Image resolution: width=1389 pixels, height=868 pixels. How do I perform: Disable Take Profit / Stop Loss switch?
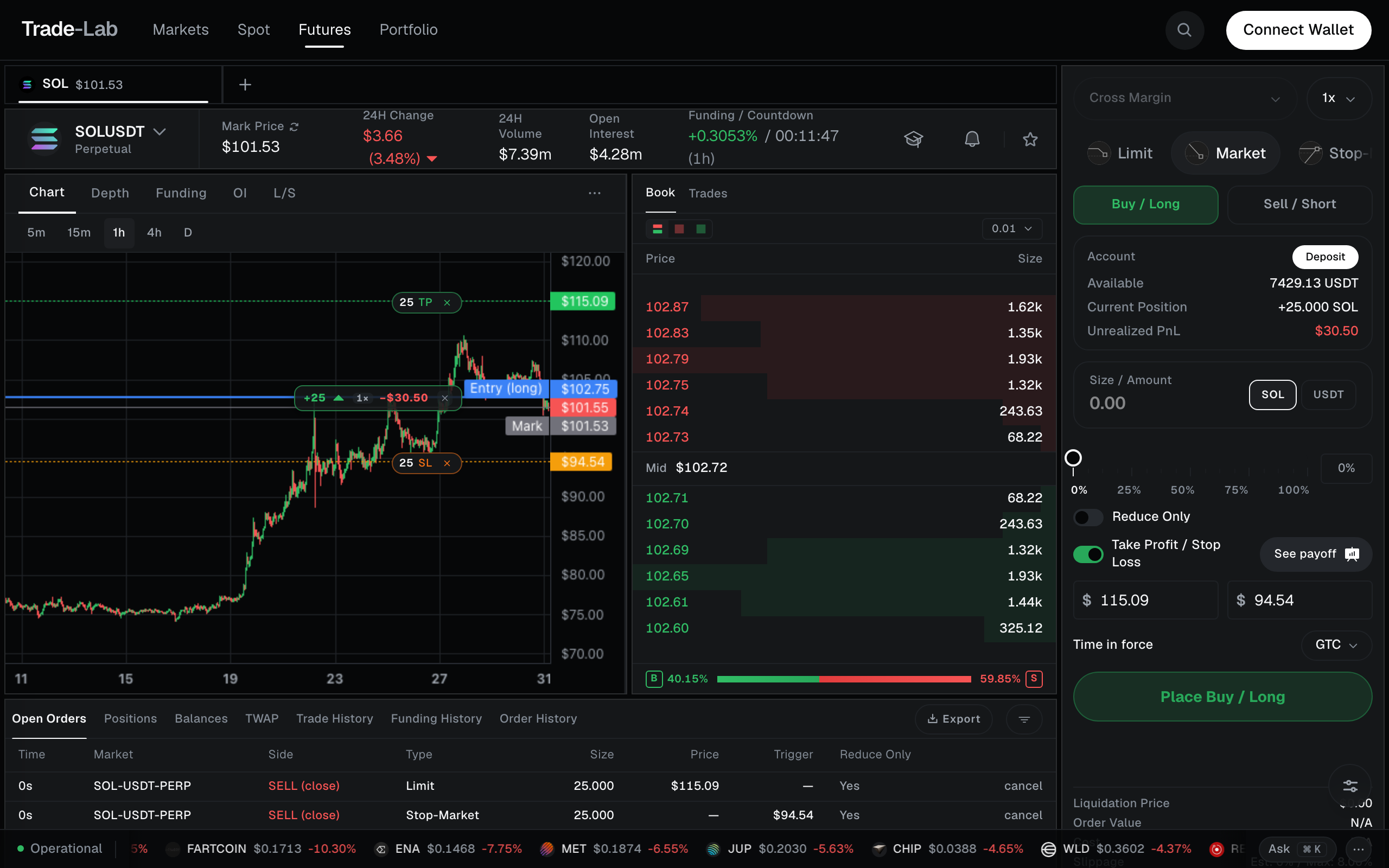coord(1088,554)
